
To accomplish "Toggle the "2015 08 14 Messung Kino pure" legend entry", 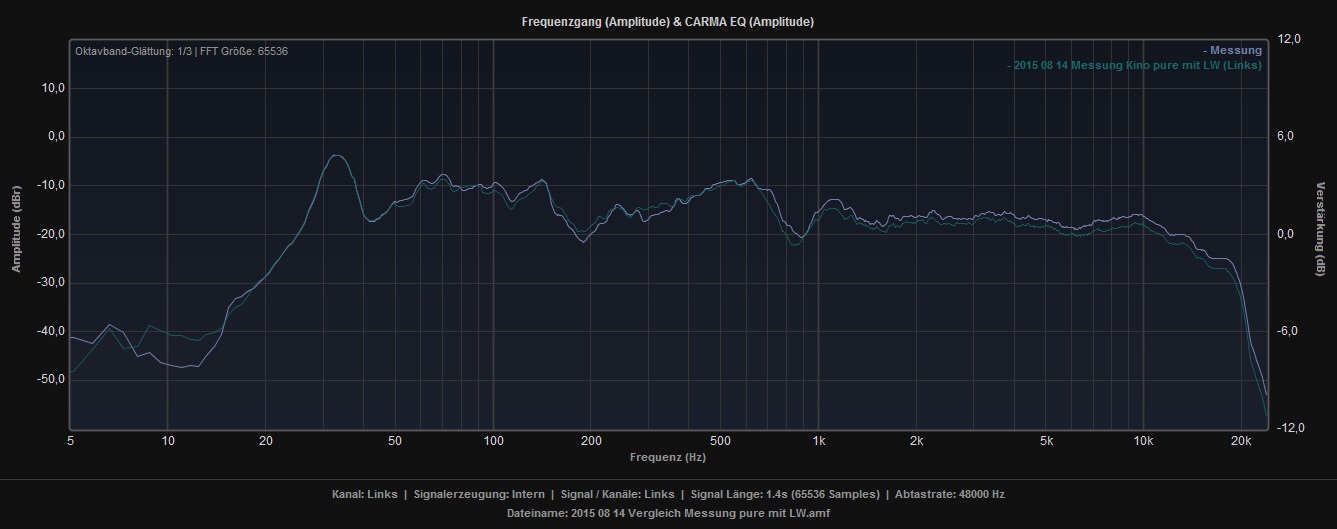I will [1135, 65].
